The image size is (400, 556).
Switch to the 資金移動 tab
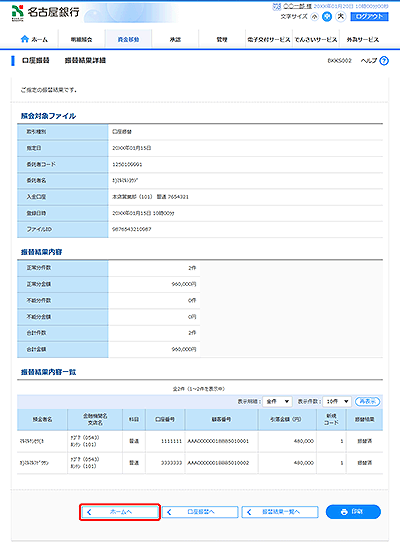coord(128,39)
